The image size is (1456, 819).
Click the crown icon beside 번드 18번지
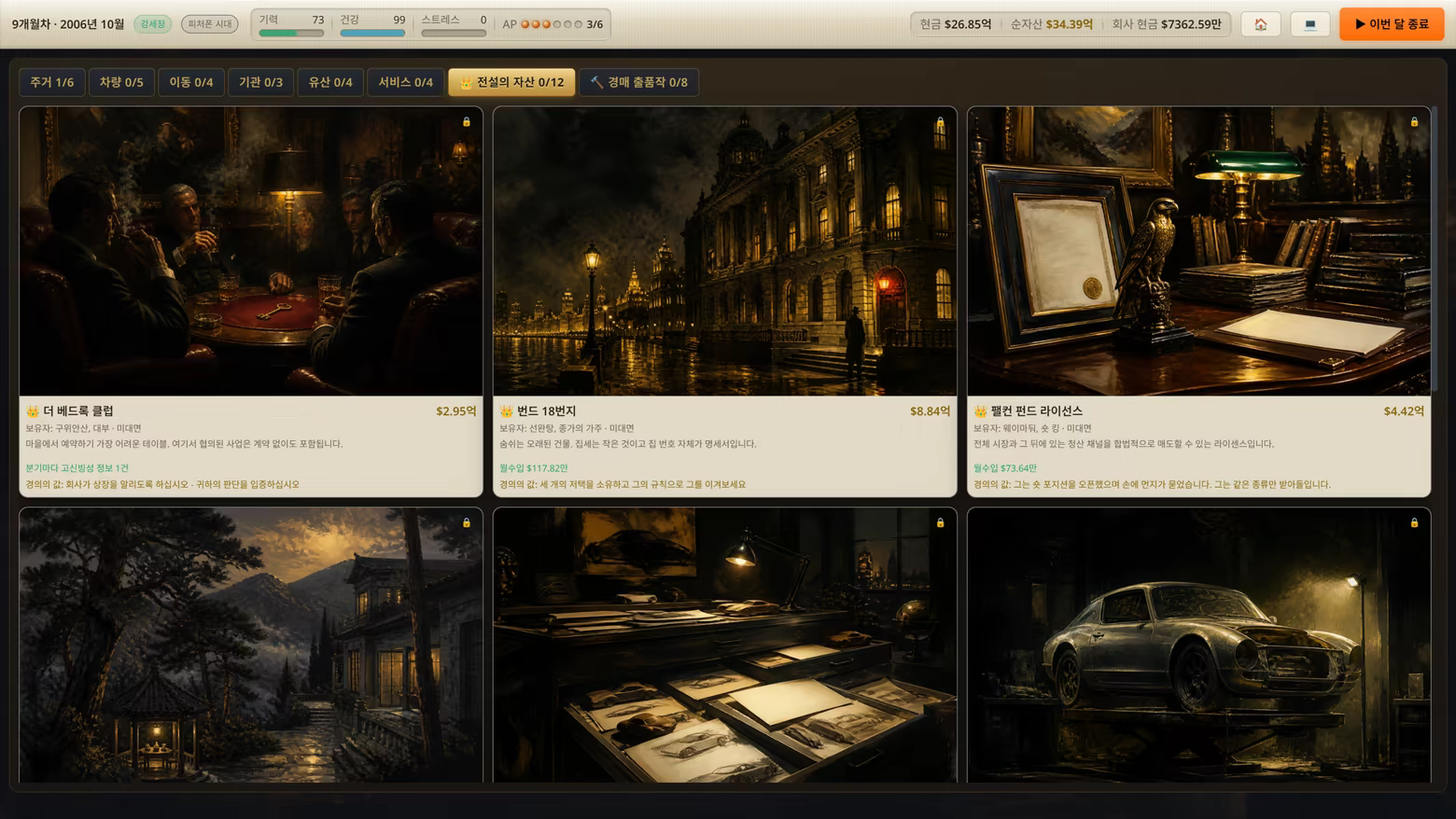pos(507,410)
